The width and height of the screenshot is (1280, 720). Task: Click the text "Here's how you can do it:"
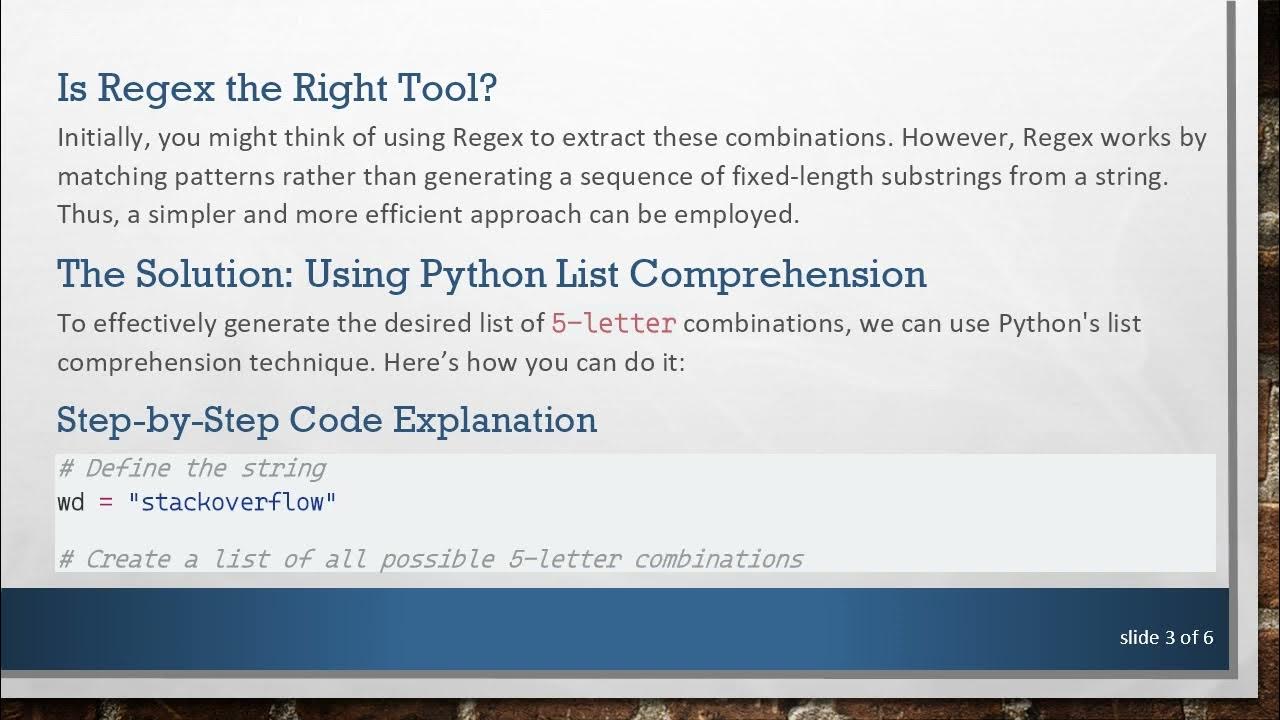(533, 362)
